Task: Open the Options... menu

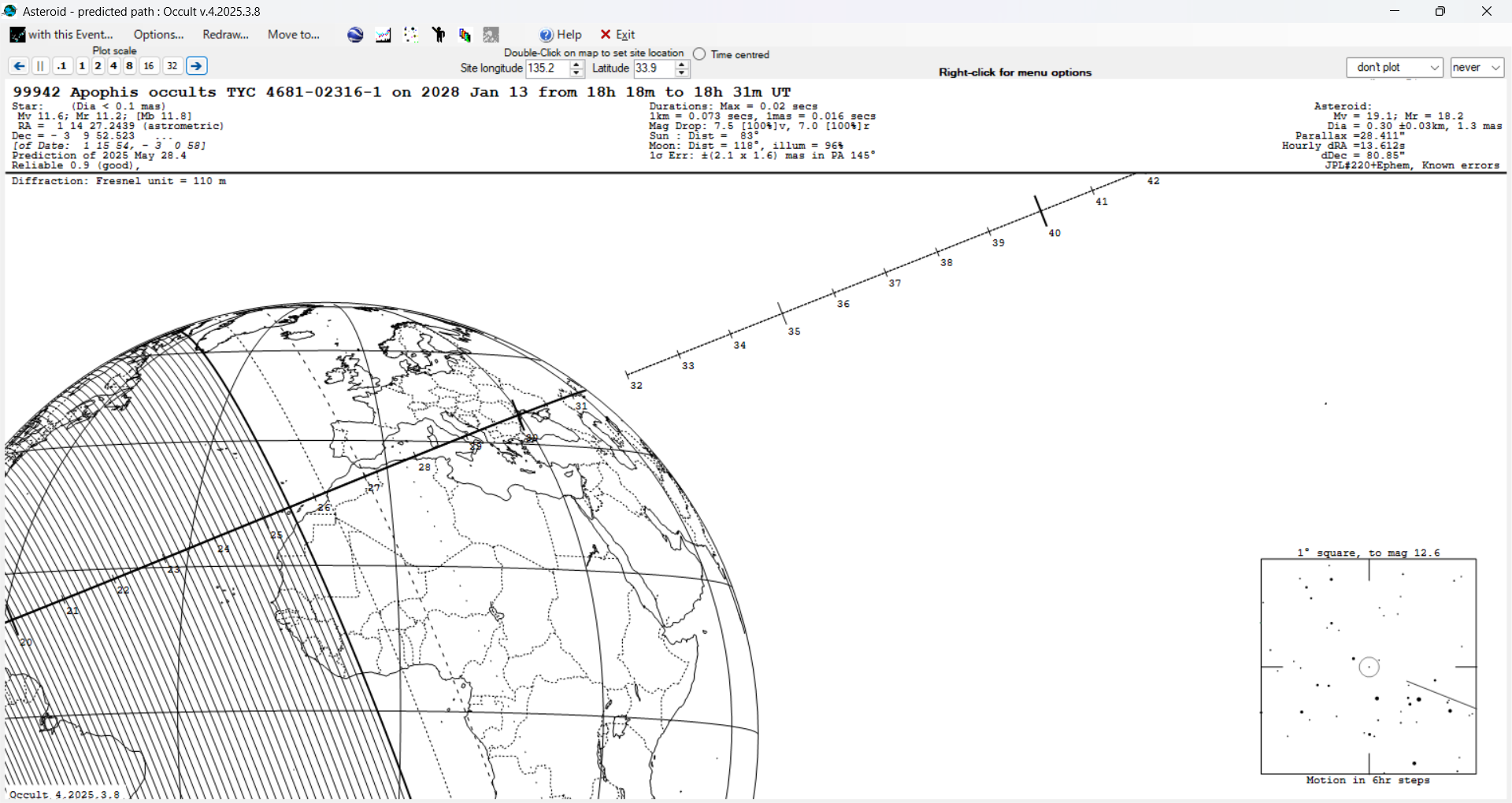Action: [x=158, y=35]
